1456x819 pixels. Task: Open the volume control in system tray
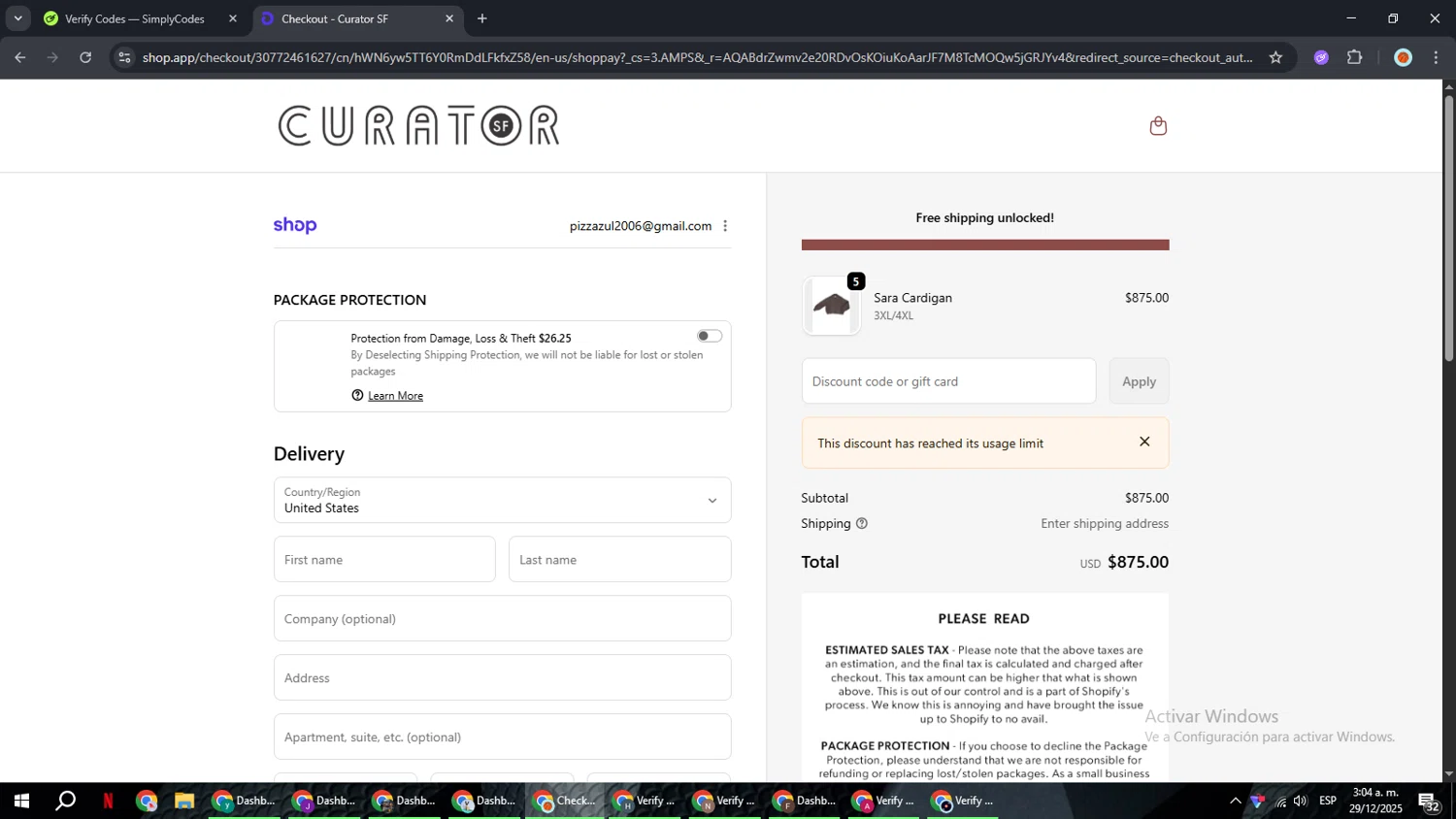point(1301,802)
